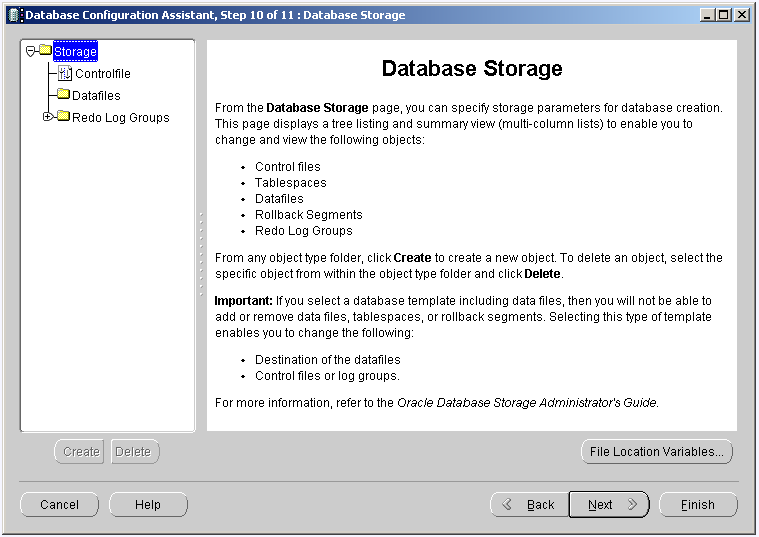Click the Controlfile document icon
The image size is (759, 537).
click(65, 73)
